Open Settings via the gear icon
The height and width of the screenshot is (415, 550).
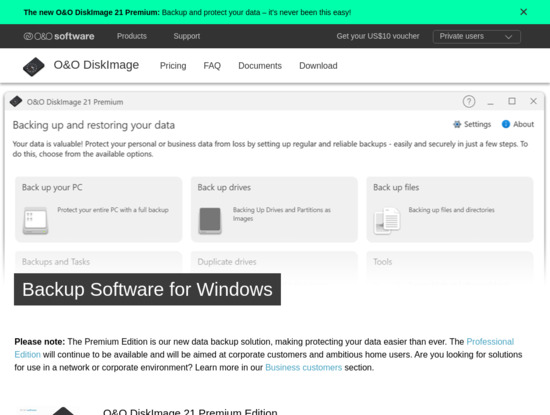[457, 124]
